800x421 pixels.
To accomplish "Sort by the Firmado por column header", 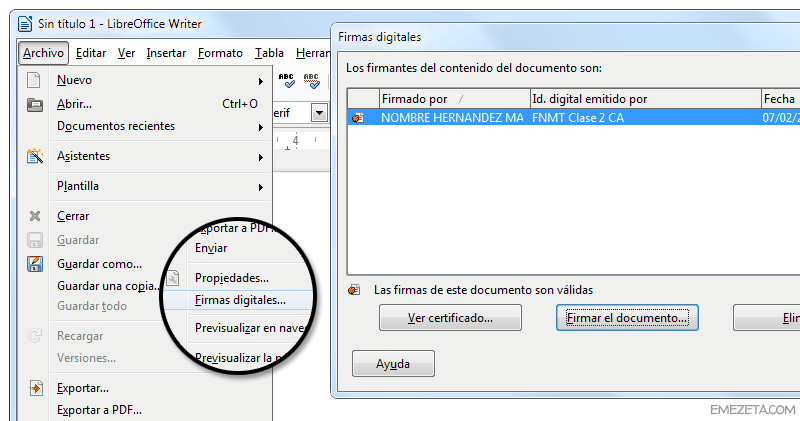I will pos(455,98).
